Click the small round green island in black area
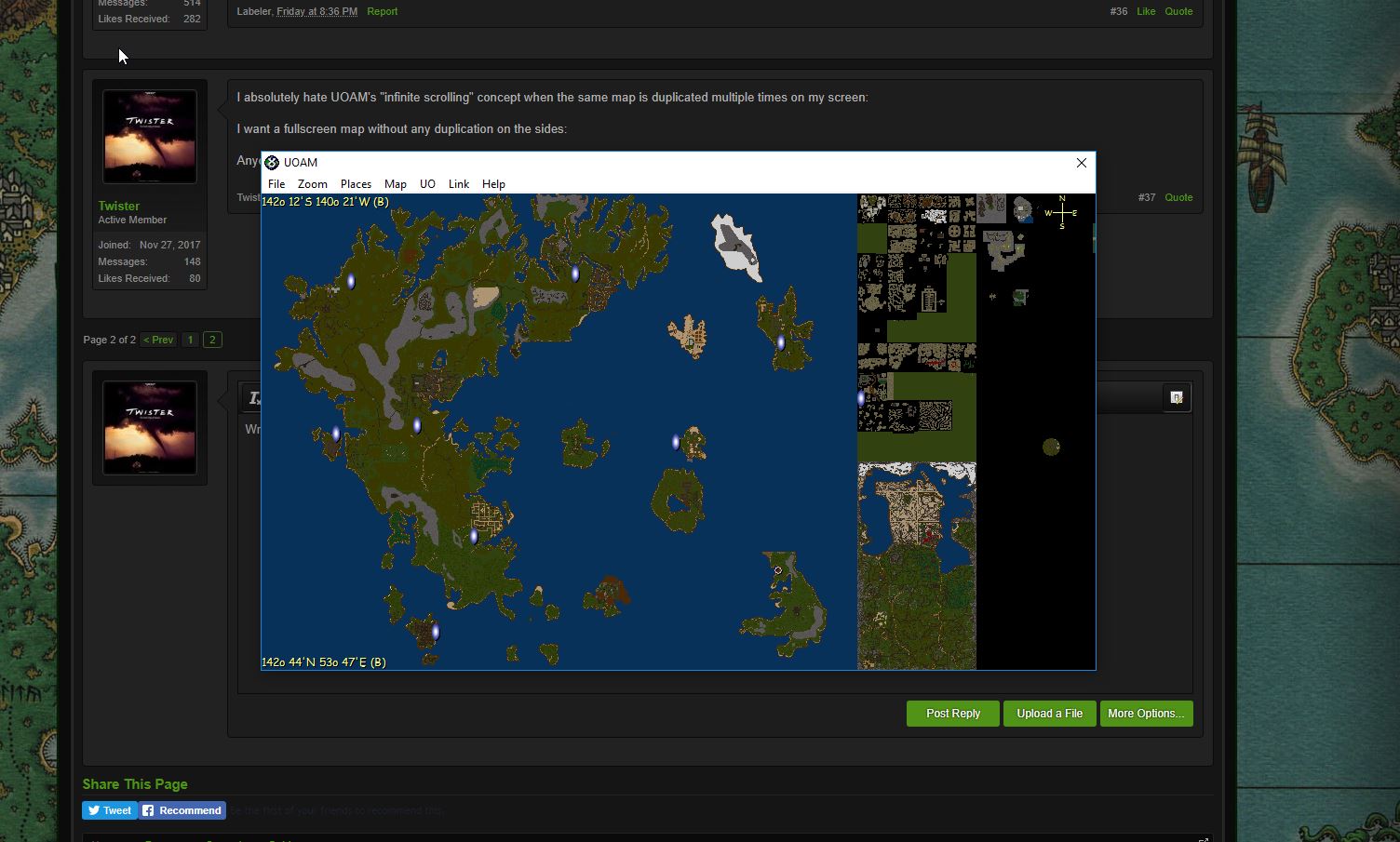The width and height of the screenshot is (1400, 842). pyautogui.click(x=1051, y=448)
